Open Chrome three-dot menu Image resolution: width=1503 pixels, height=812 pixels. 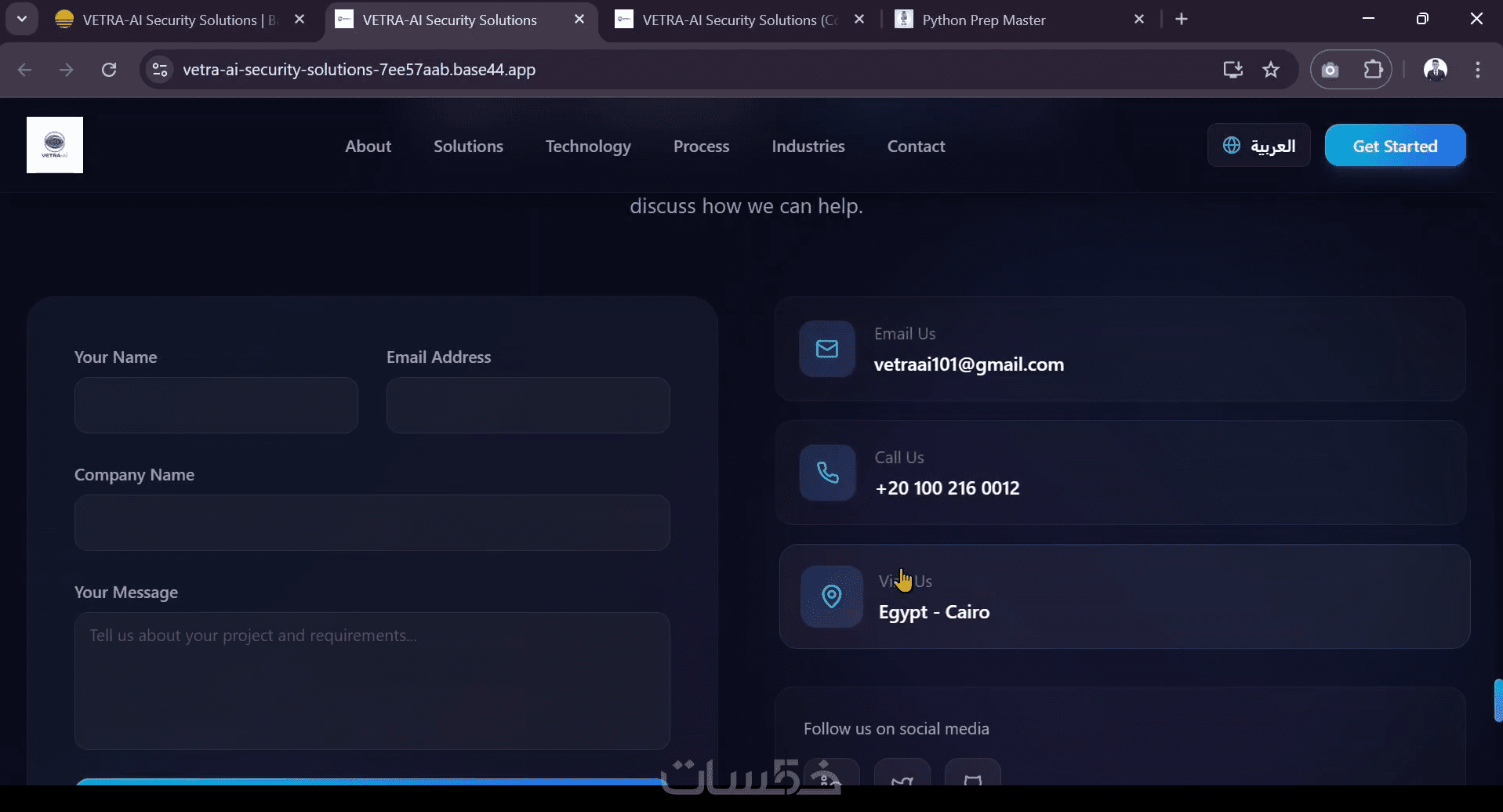pos(1478,70)
